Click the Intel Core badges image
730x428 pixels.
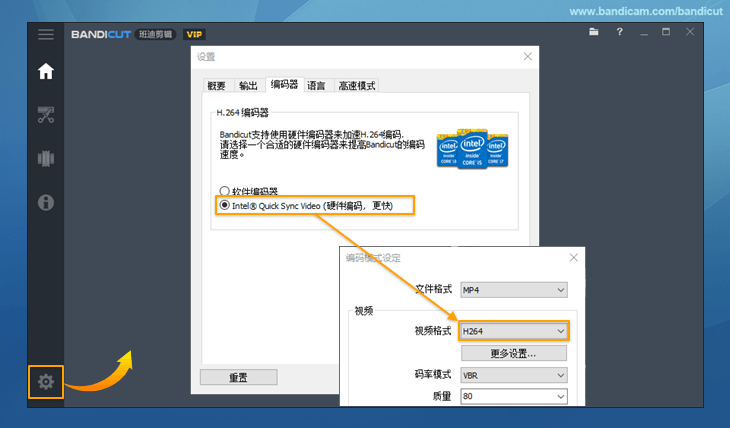click(x=472, y=149)
